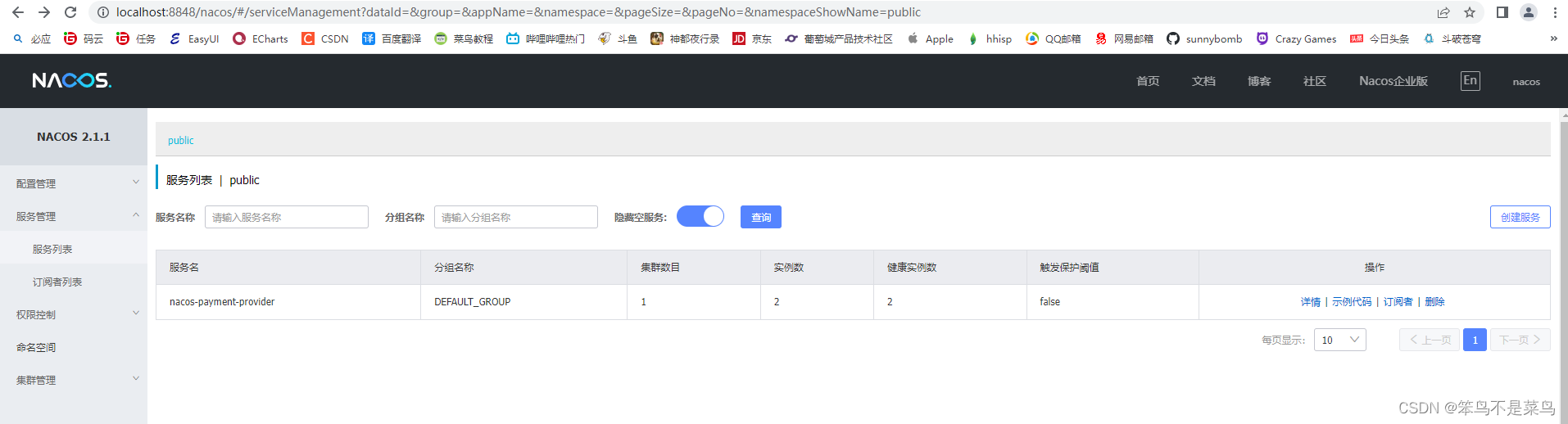This screenshot has height=424, width=1568.
Task: Open 详情 for nacos-payment-provider
Action: [x=1311, y=302]
